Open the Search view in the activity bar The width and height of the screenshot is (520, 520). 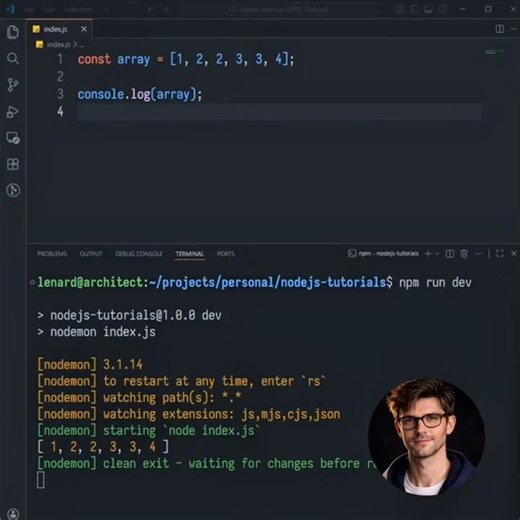pyautogui.click(x=13, y=58)
